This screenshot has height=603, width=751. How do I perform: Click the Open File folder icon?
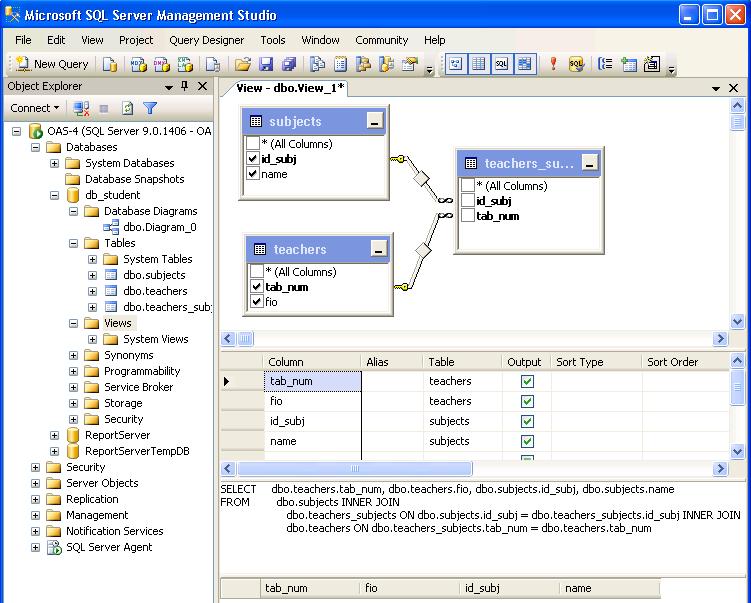coord(243,64)
